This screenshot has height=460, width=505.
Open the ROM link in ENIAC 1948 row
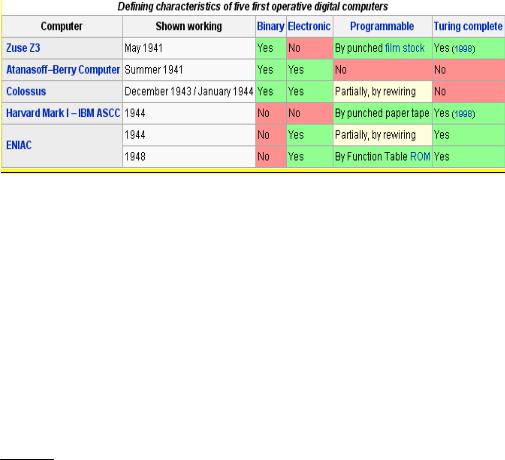[420, 156]
